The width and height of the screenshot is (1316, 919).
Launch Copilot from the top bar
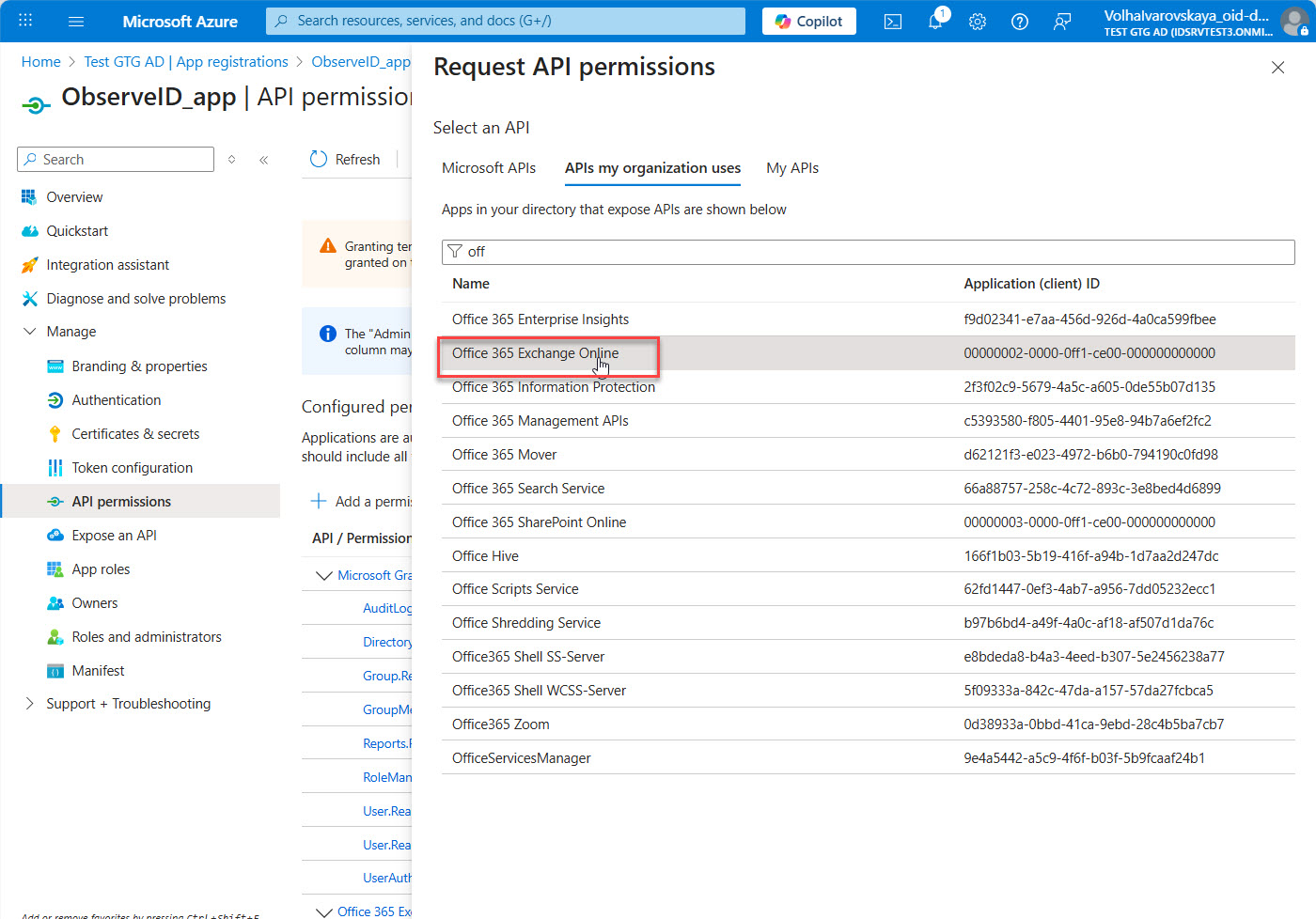(808, 22)
